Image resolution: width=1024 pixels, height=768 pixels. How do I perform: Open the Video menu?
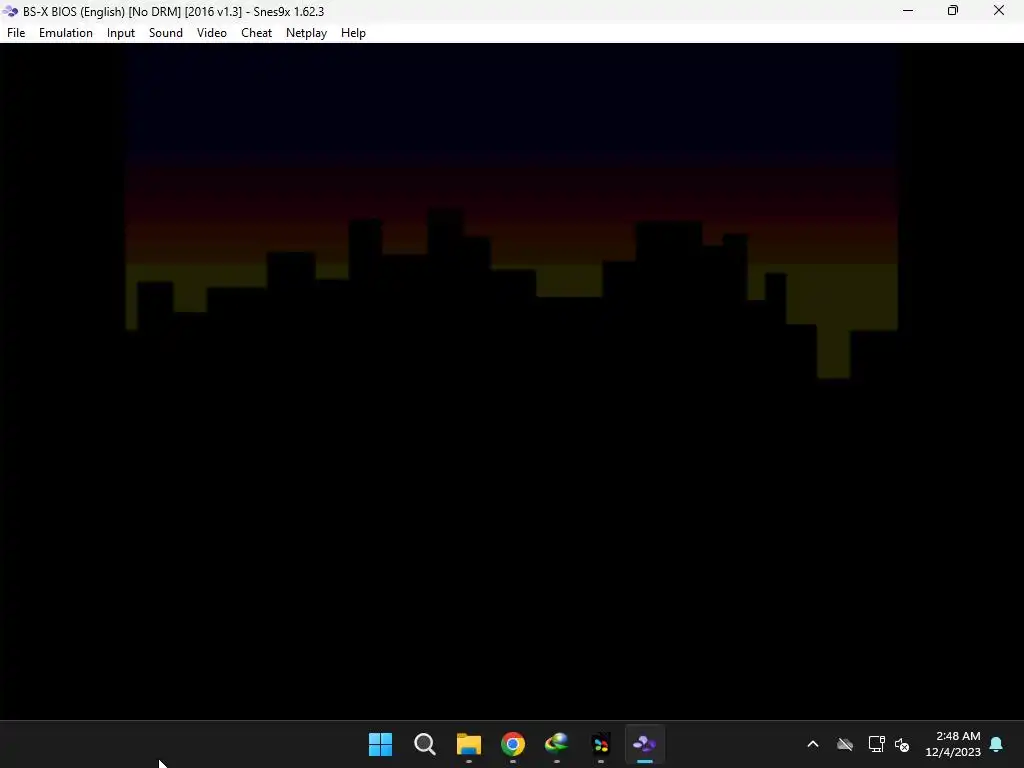212,33
